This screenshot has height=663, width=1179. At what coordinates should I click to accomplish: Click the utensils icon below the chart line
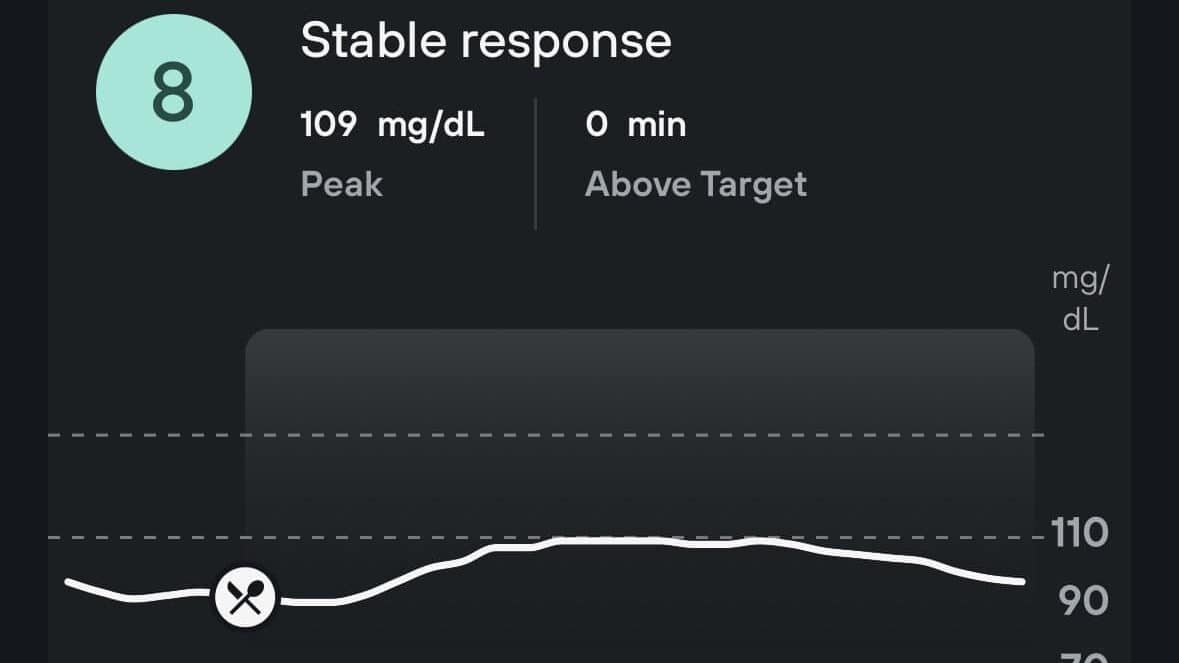click(x=246, y=596)
